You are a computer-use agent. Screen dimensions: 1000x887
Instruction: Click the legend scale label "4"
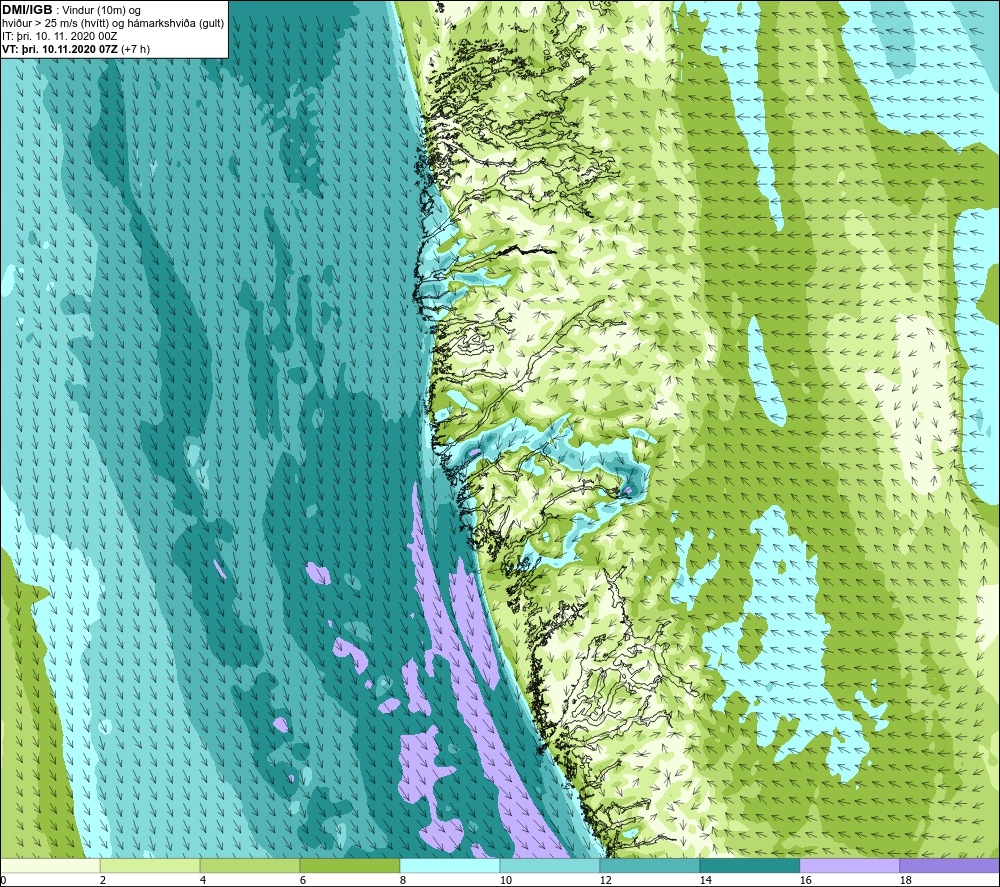(x=203, y=881)
